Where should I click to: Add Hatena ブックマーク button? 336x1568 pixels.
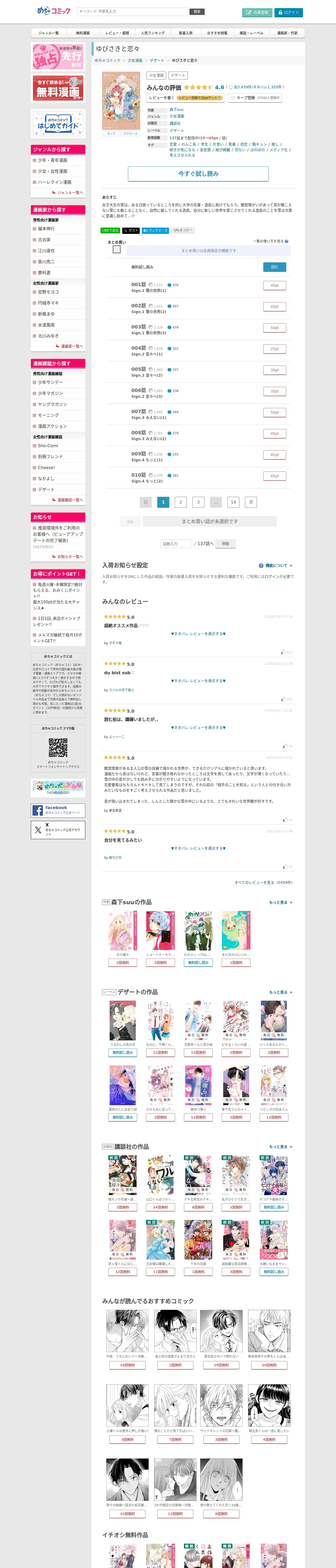(x=155, y=231)
